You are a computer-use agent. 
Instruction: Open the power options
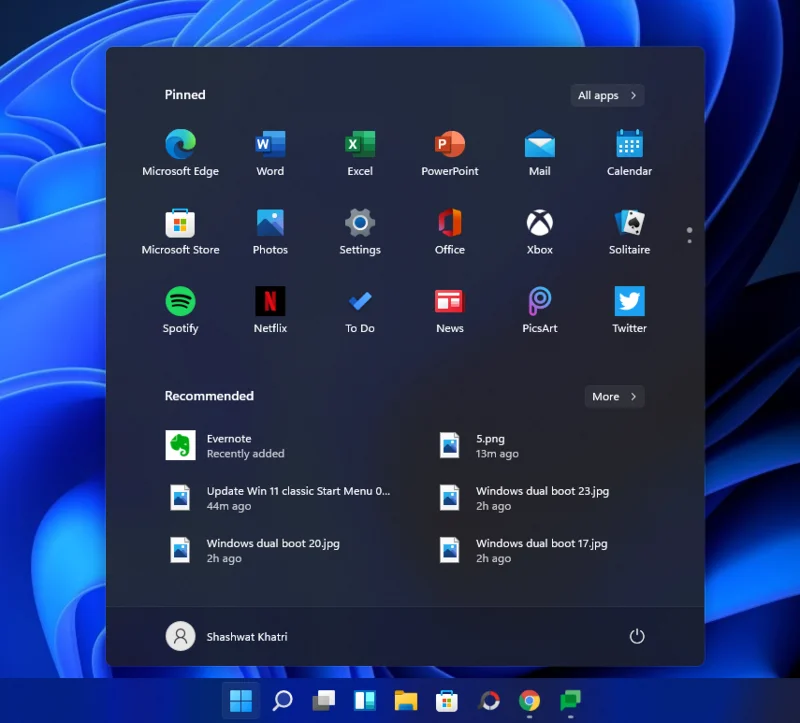(638, 636)
